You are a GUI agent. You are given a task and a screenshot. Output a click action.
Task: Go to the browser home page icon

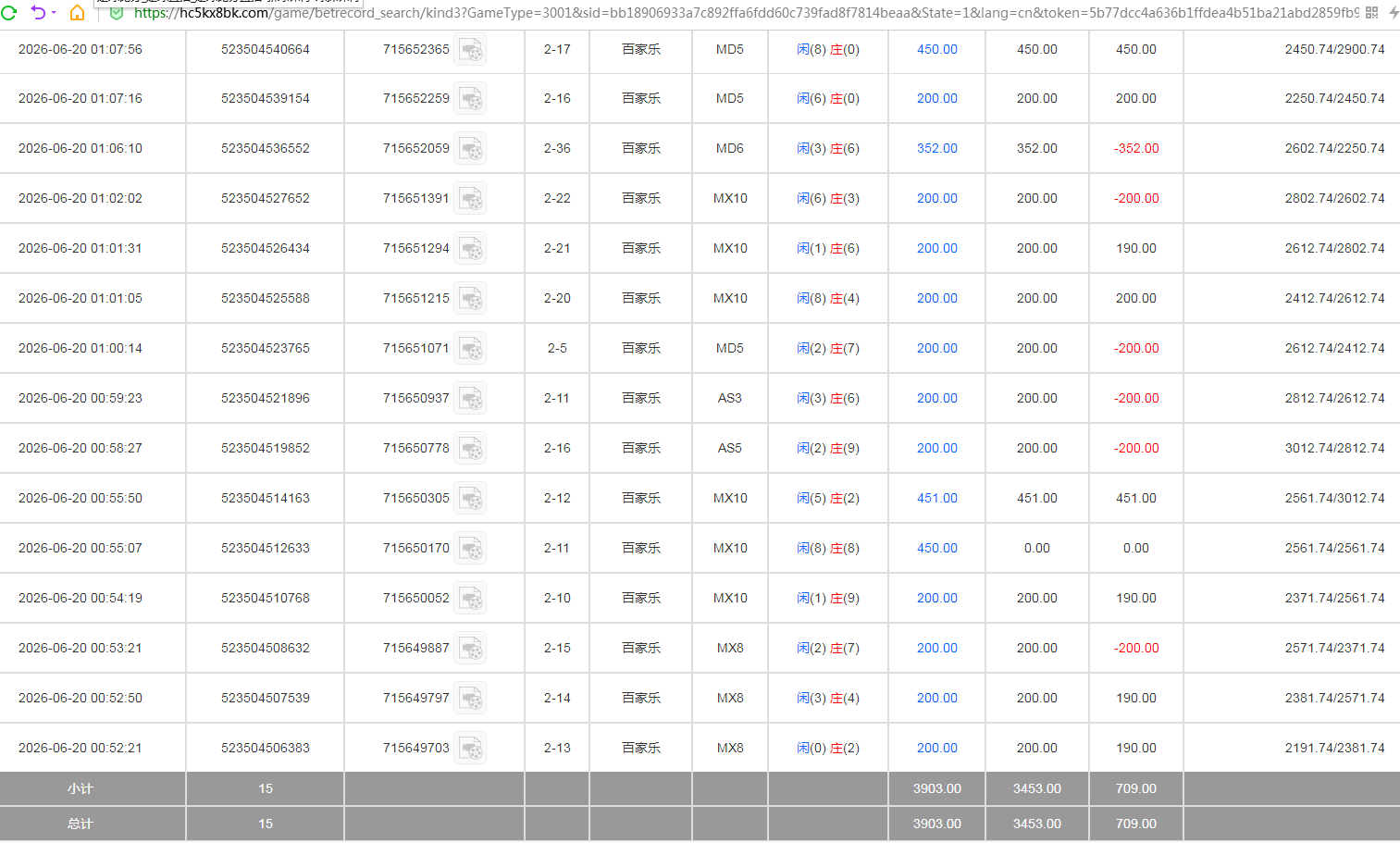point(77,12)
